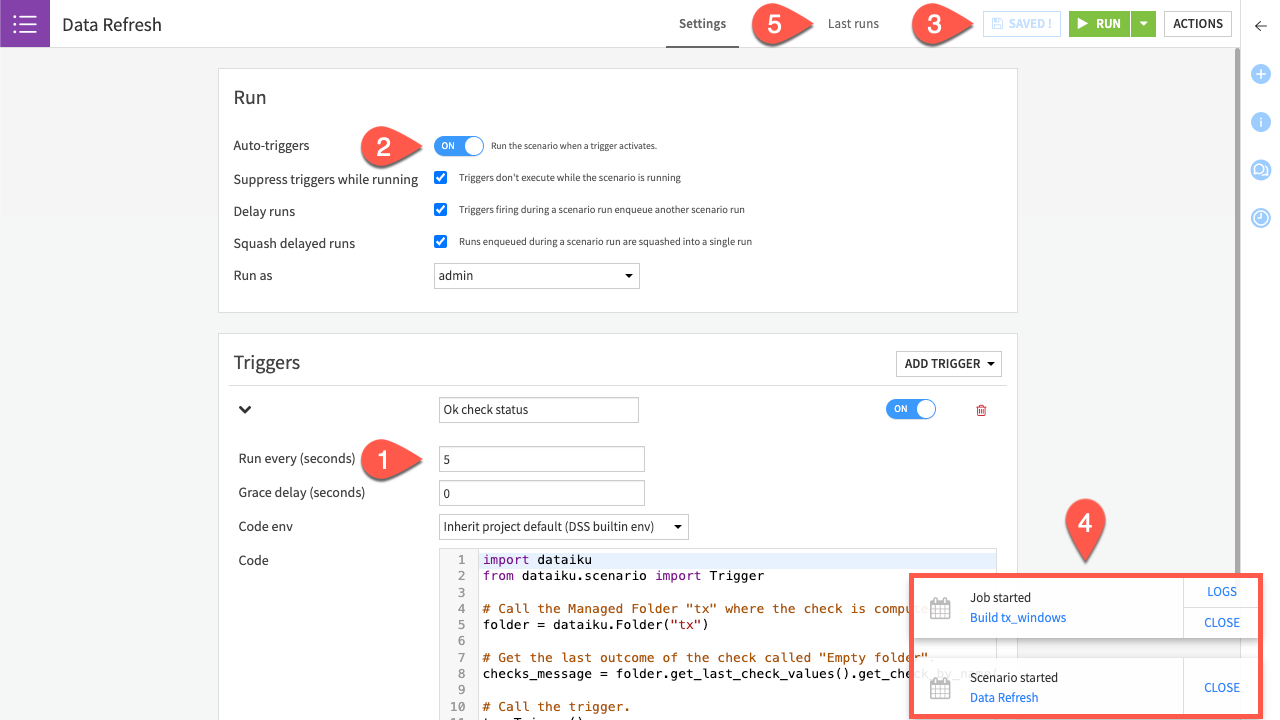The image size is (1280, 720).
Task: Open the discussions chat icon
Action: [x=1260, y=170]
